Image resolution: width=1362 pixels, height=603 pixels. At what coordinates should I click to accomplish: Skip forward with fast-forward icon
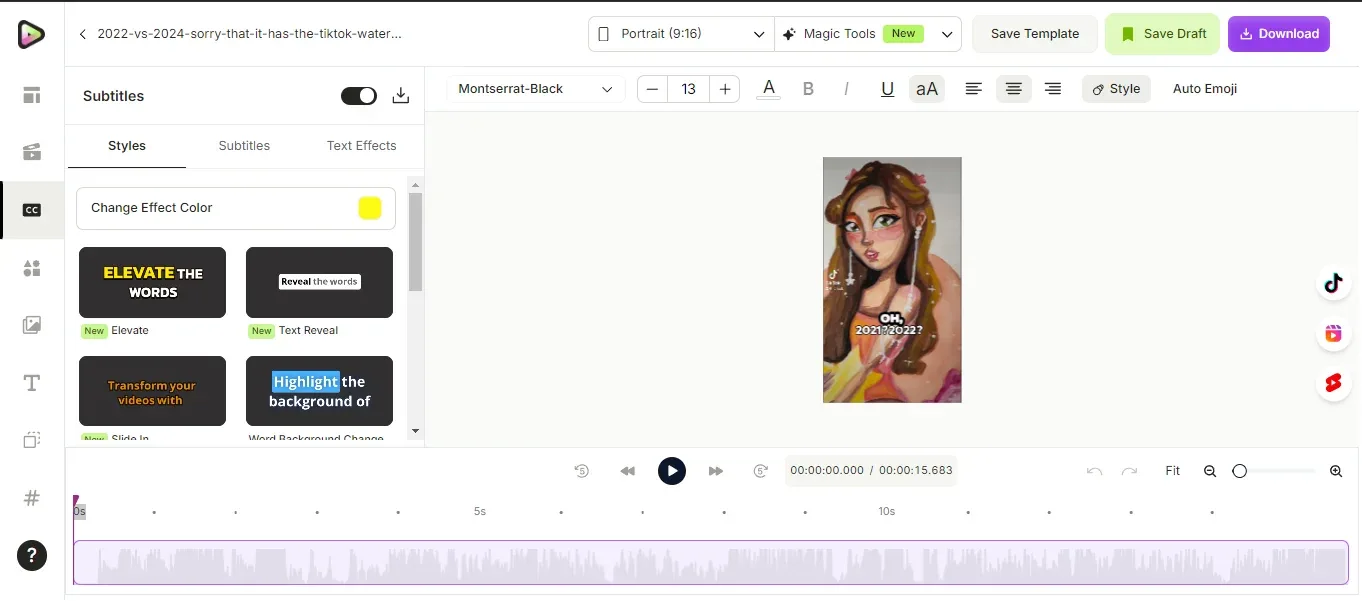click(716, 471)
